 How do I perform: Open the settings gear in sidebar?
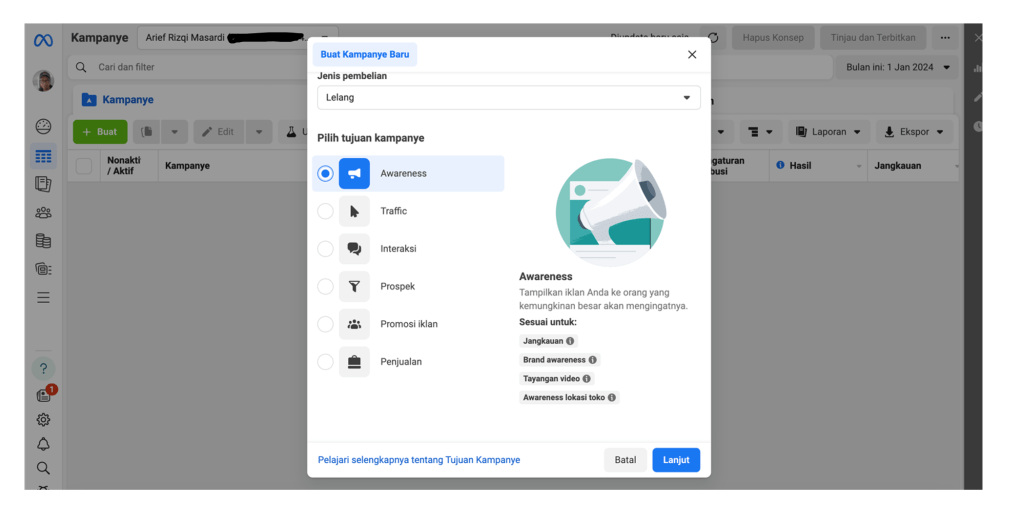coord(43,420)
